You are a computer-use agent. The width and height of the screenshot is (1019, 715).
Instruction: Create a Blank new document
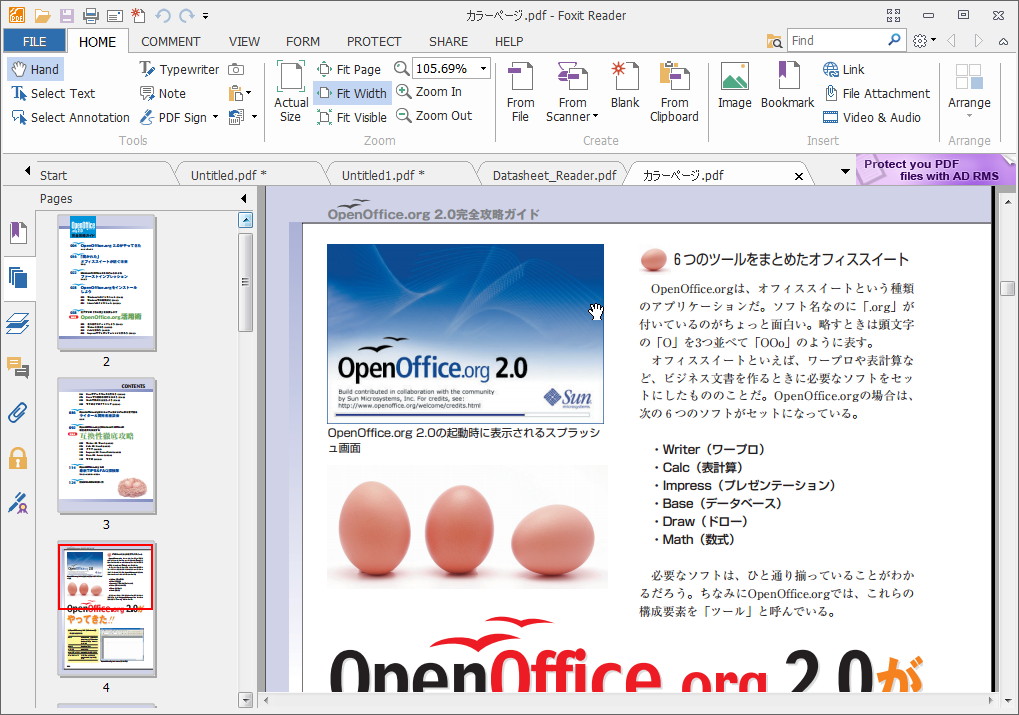pyautogui.click(x=624, y=90)
